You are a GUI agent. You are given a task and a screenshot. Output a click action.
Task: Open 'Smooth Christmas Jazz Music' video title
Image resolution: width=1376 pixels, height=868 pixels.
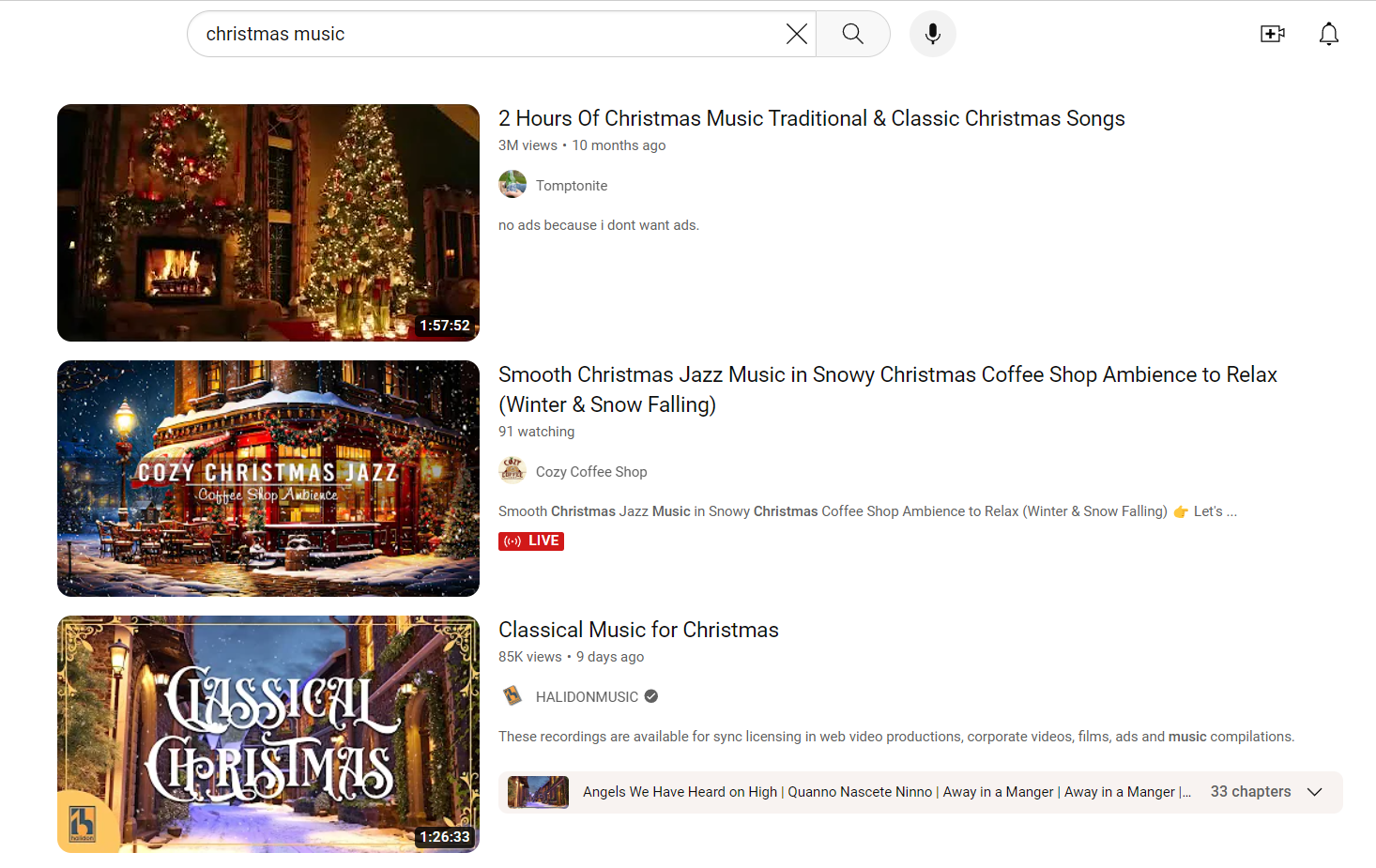pyautogui.click(x=888, y=389)
